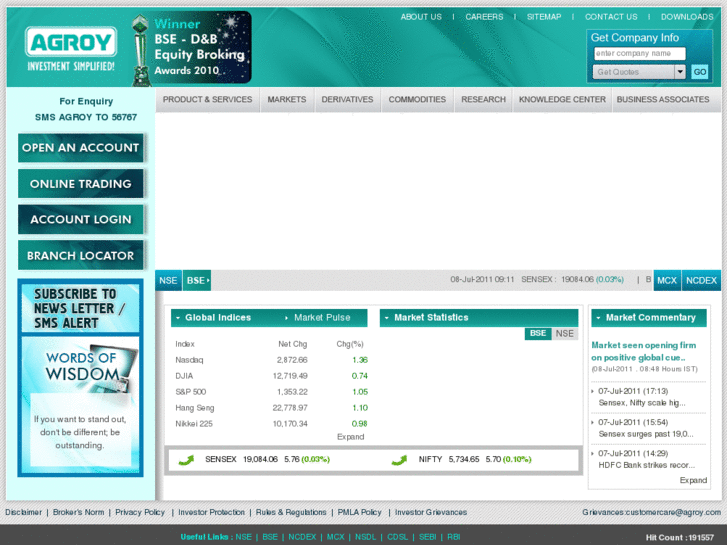727x545 pixels.
Task: Open Rules & Regulations link
Action: click(x=291, y=512)
